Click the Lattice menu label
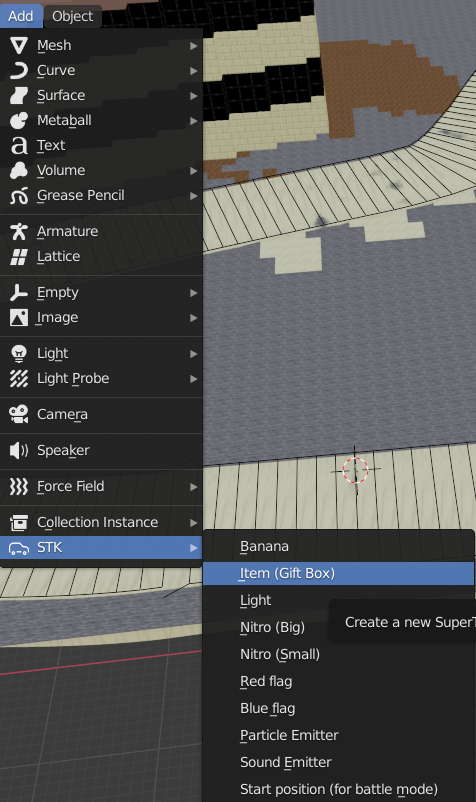Viewport: 476px width, 802px height. click(x=58, y=256)
